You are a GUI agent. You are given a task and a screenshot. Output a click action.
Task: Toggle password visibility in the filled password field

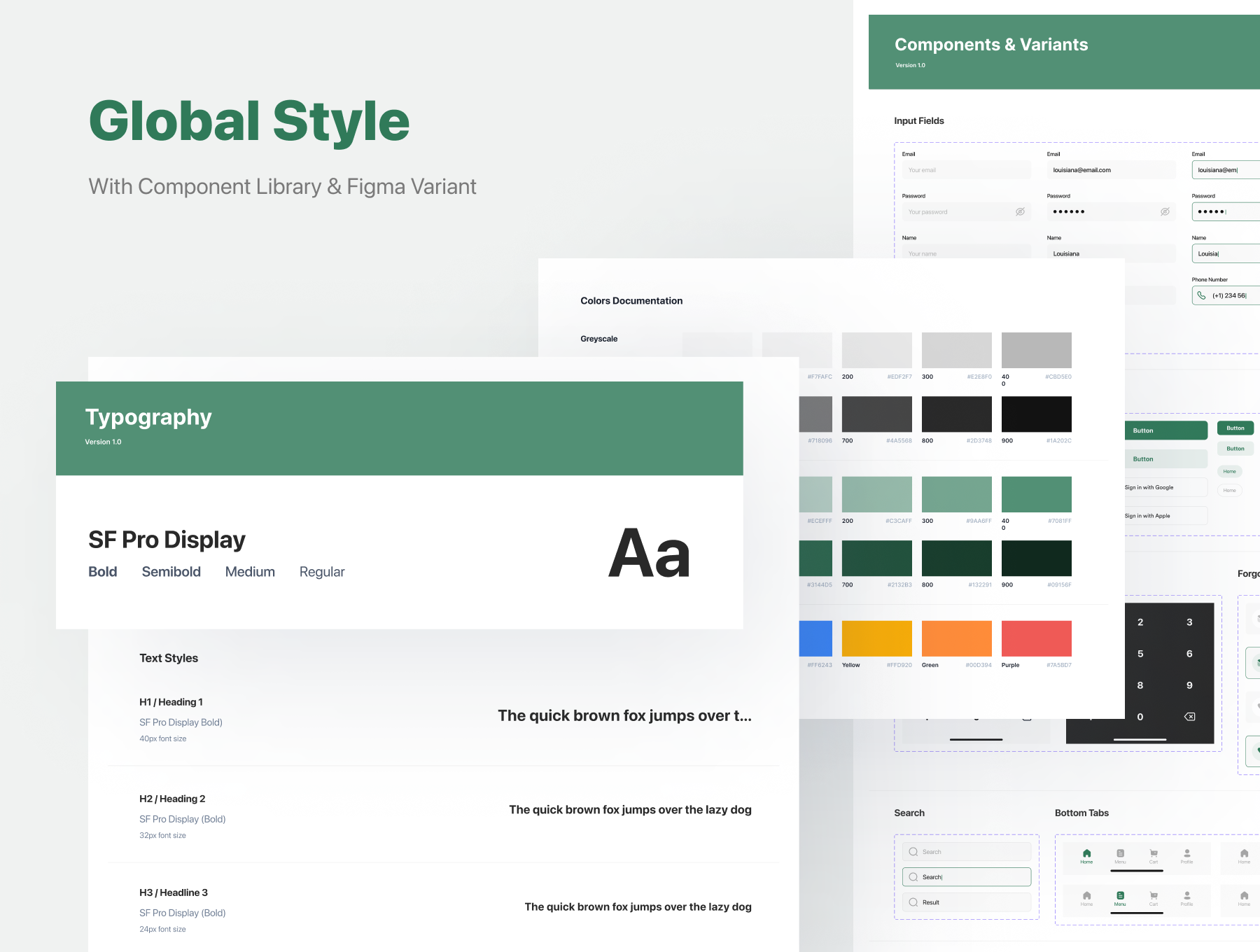pos(1165,211)
